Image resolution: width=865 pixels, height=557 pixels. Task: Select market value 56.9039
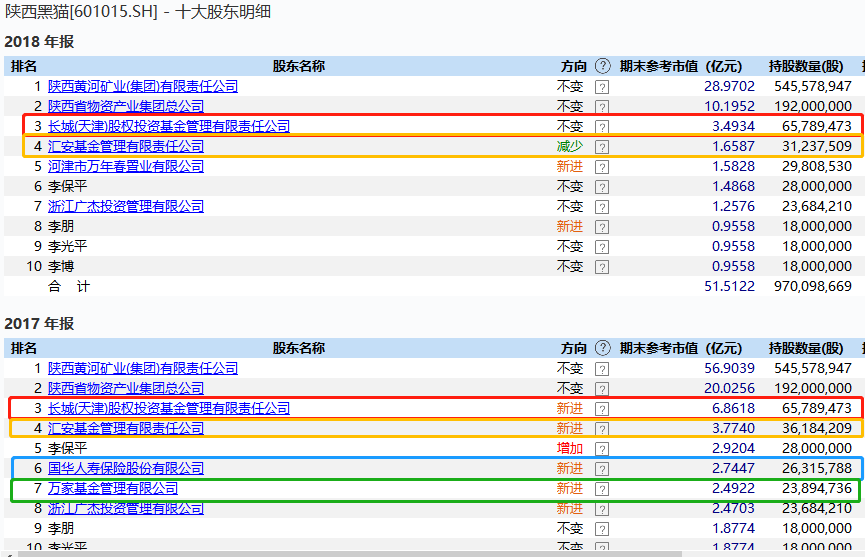pyautogui.click(x=729, y=368)
